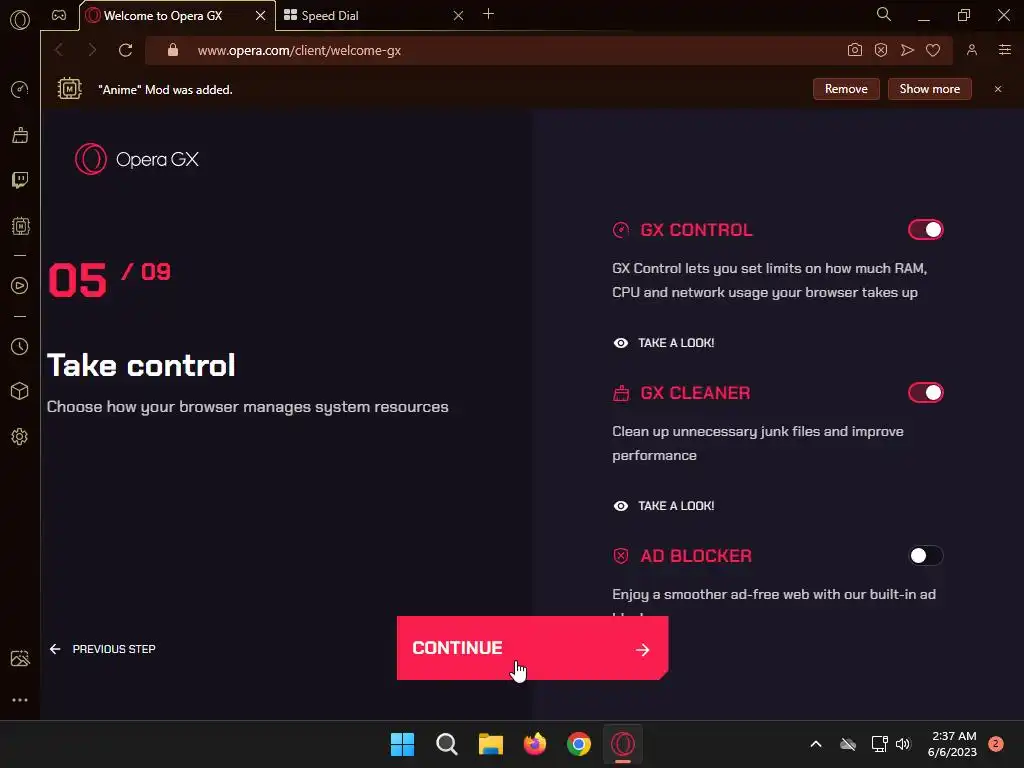Click the Opera GX logo on page
1024x768 pixels.
[x=136, y=159]
